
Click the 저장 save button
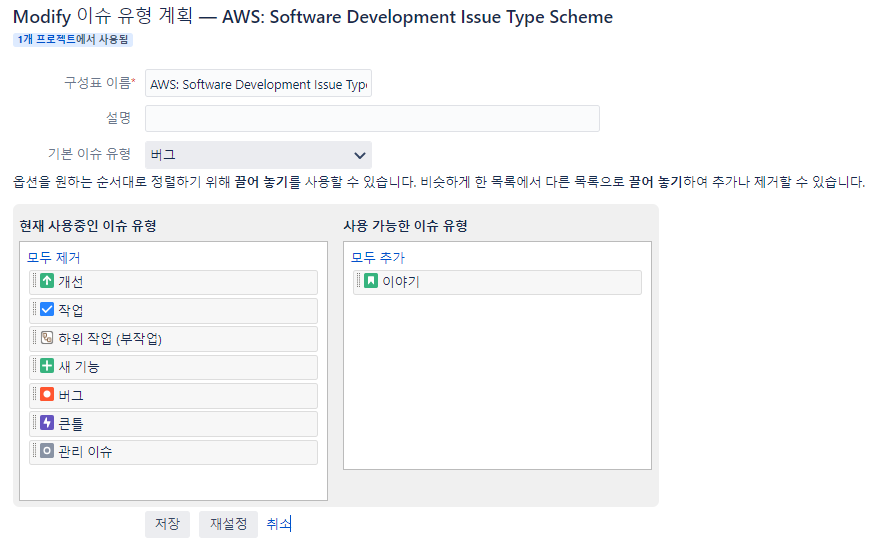tap(167, 524)
